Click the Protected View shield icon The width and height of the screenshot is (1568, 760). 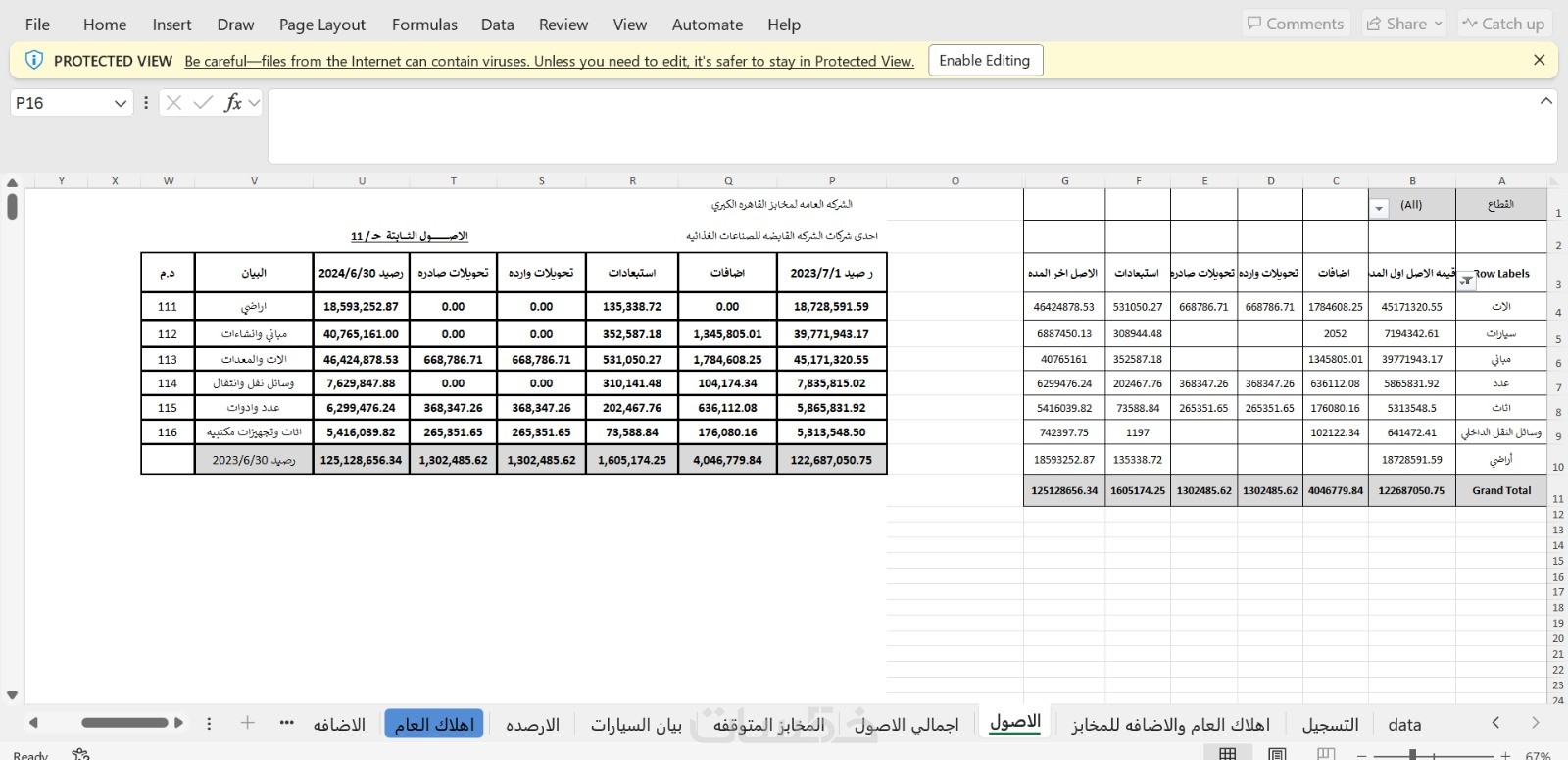[33, 61]
